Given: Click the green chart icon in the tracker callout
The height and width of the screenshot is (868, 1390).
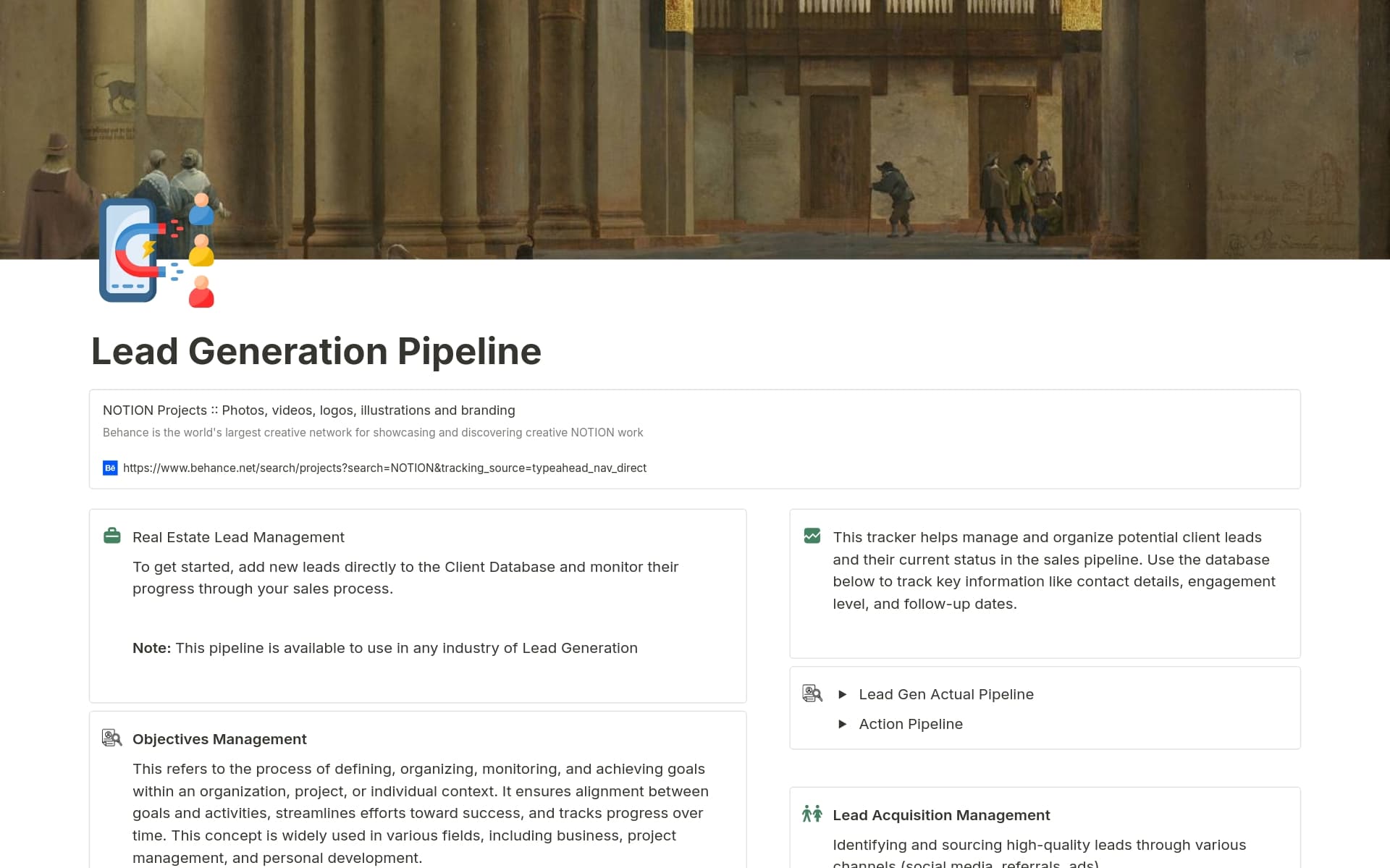Looking at the screenshot, I should (x=813, y=536).
